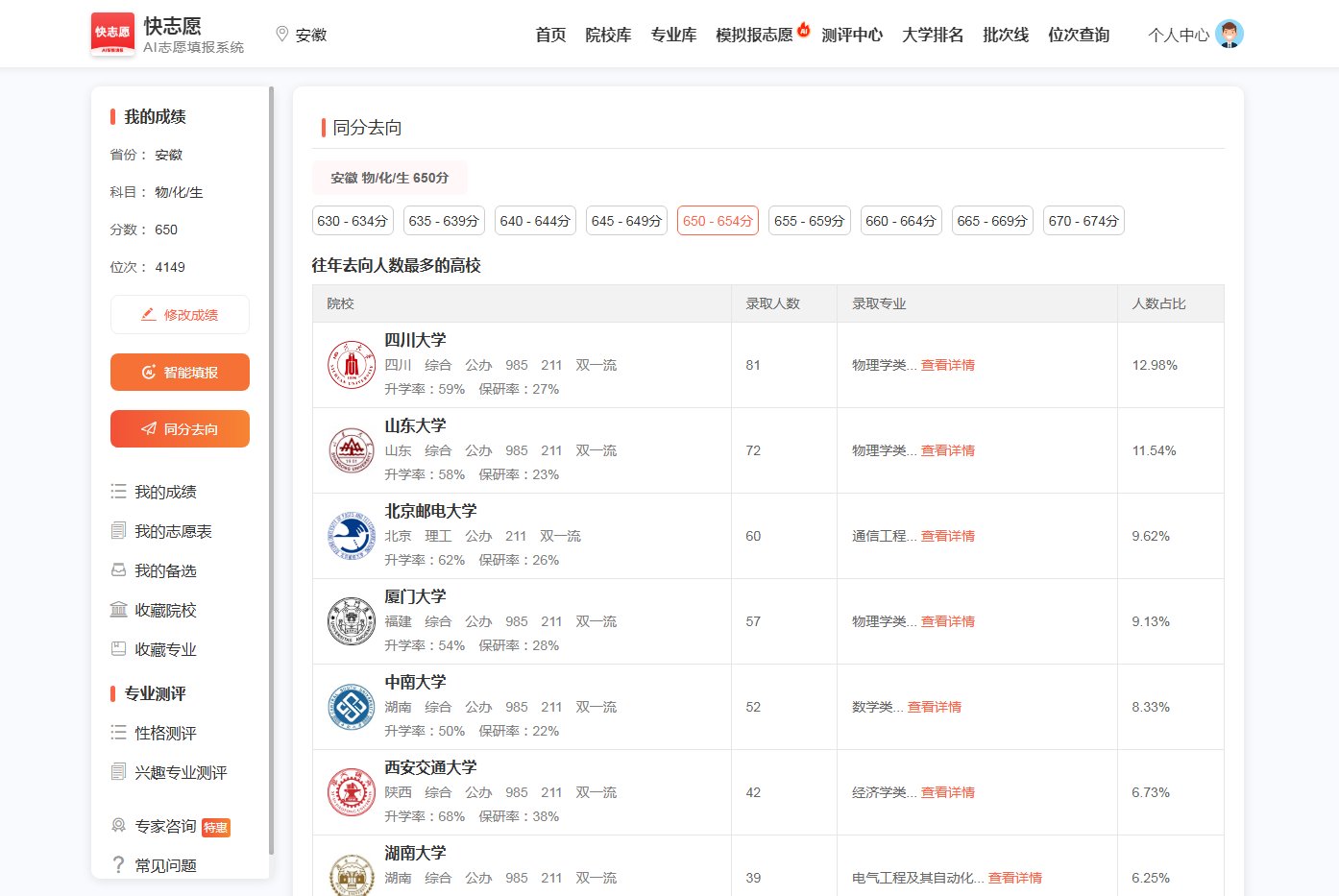
Task: Click the orange 同分去向 button
Action: (180, 428)
